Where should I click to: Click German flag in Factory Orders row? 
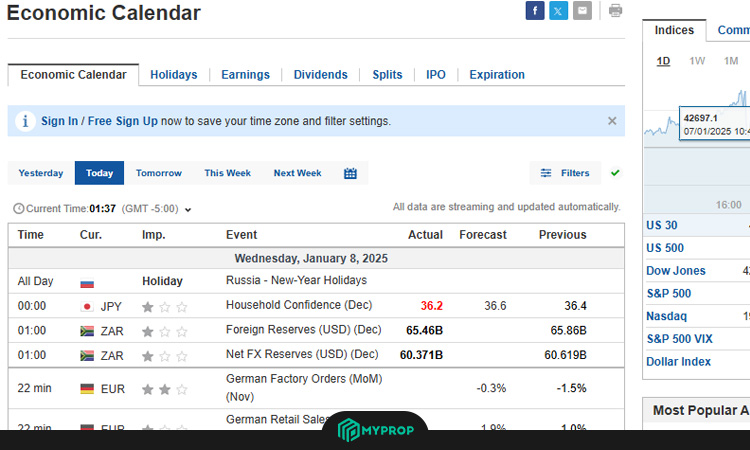[x=87, y=389]
